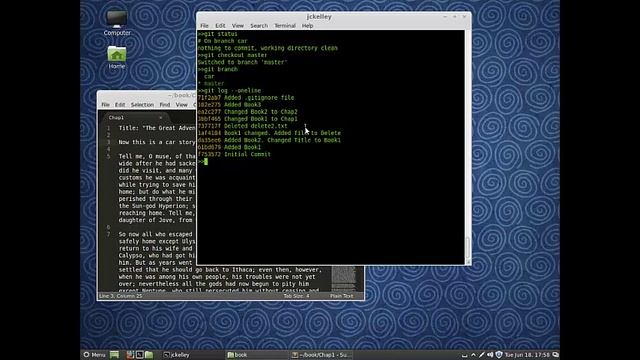This screenshot has height=360, width=640.
Task: Click 'Now this is a car story' in editor
Action: point(157,142)
